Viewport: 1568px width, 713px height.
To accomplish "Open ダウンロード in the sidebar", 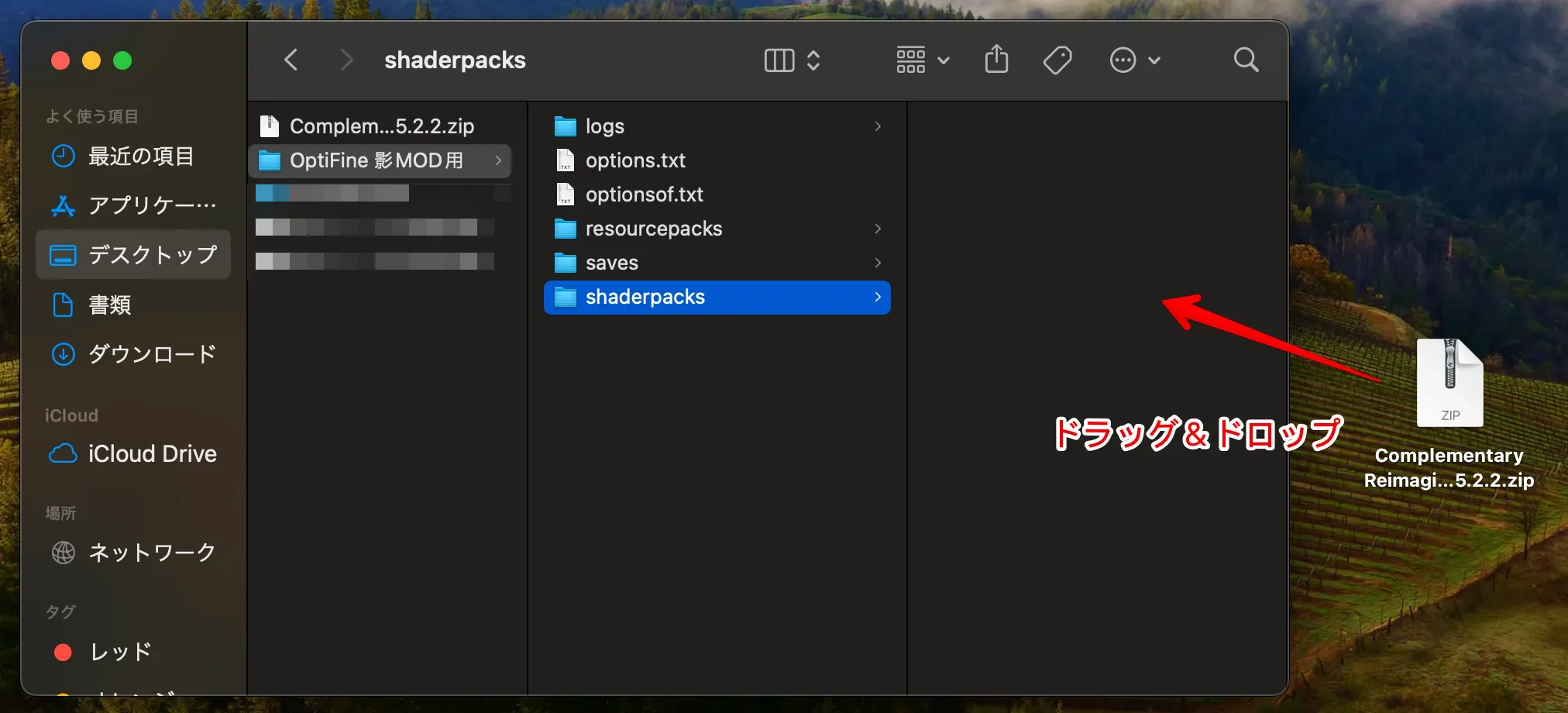I will [134, 354].
